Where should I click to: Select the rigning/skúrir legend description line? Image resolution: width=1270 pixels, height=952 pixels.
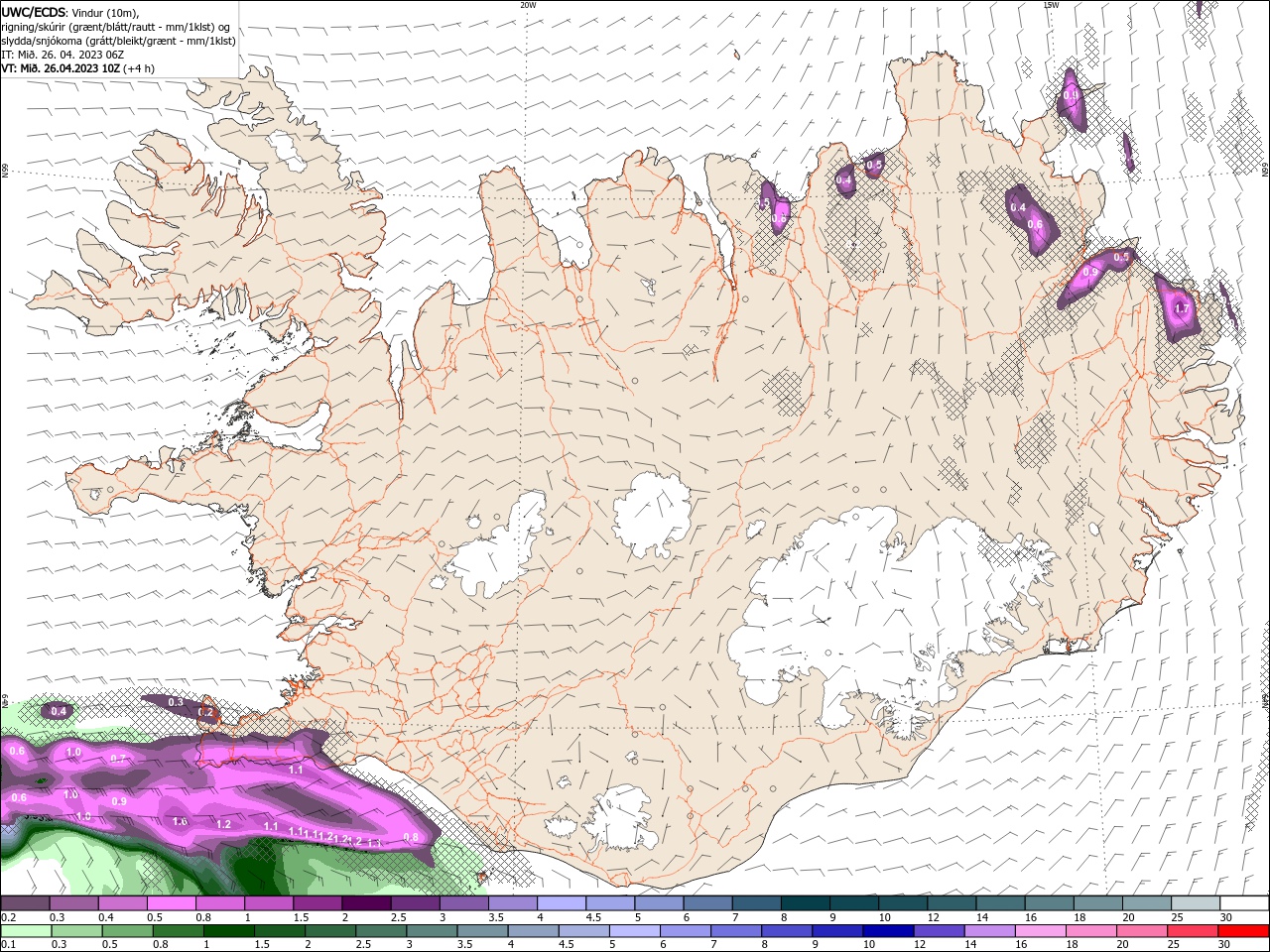click(116, 27)
